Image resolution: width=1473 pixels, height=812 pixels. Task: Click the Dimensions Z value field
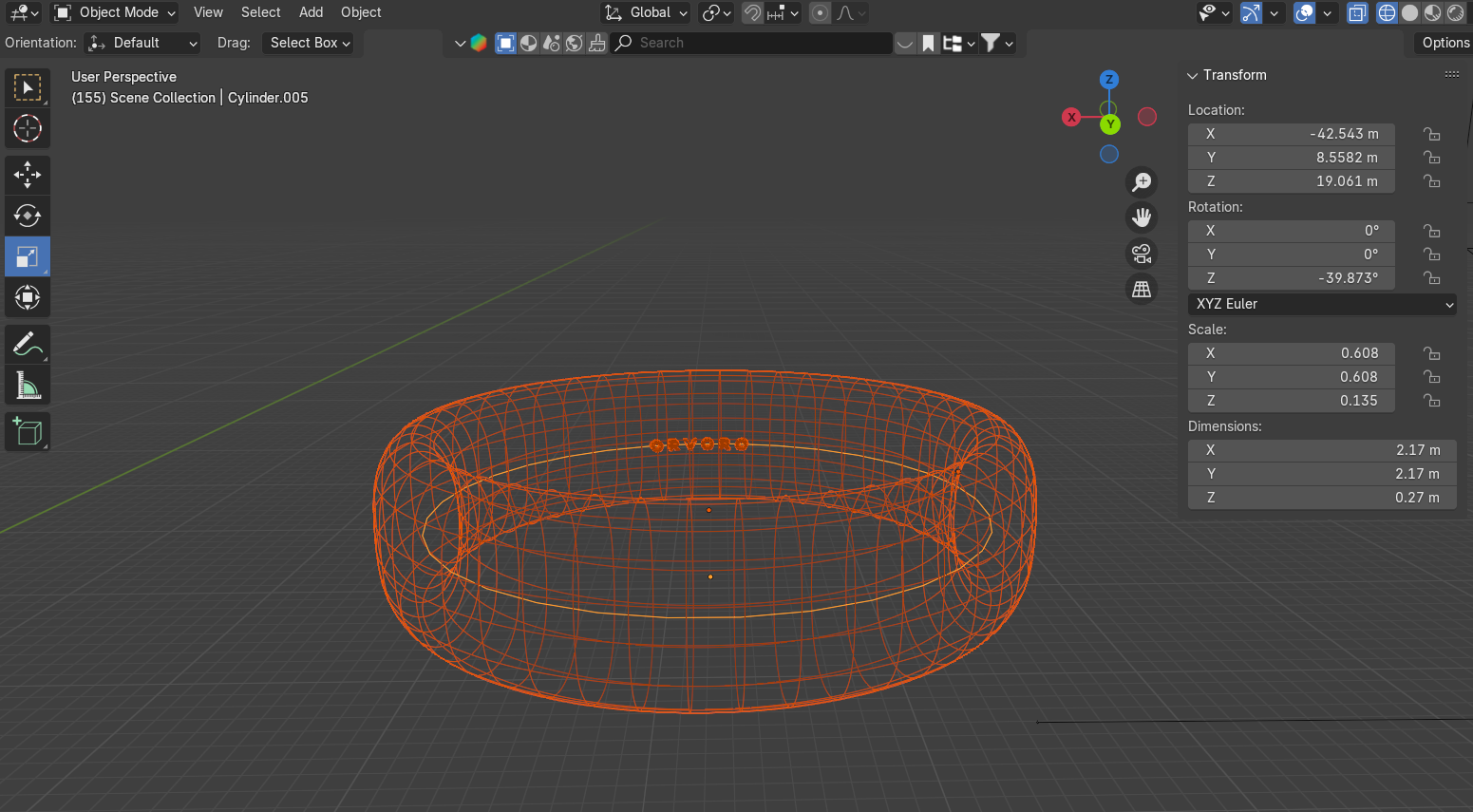1322,498
